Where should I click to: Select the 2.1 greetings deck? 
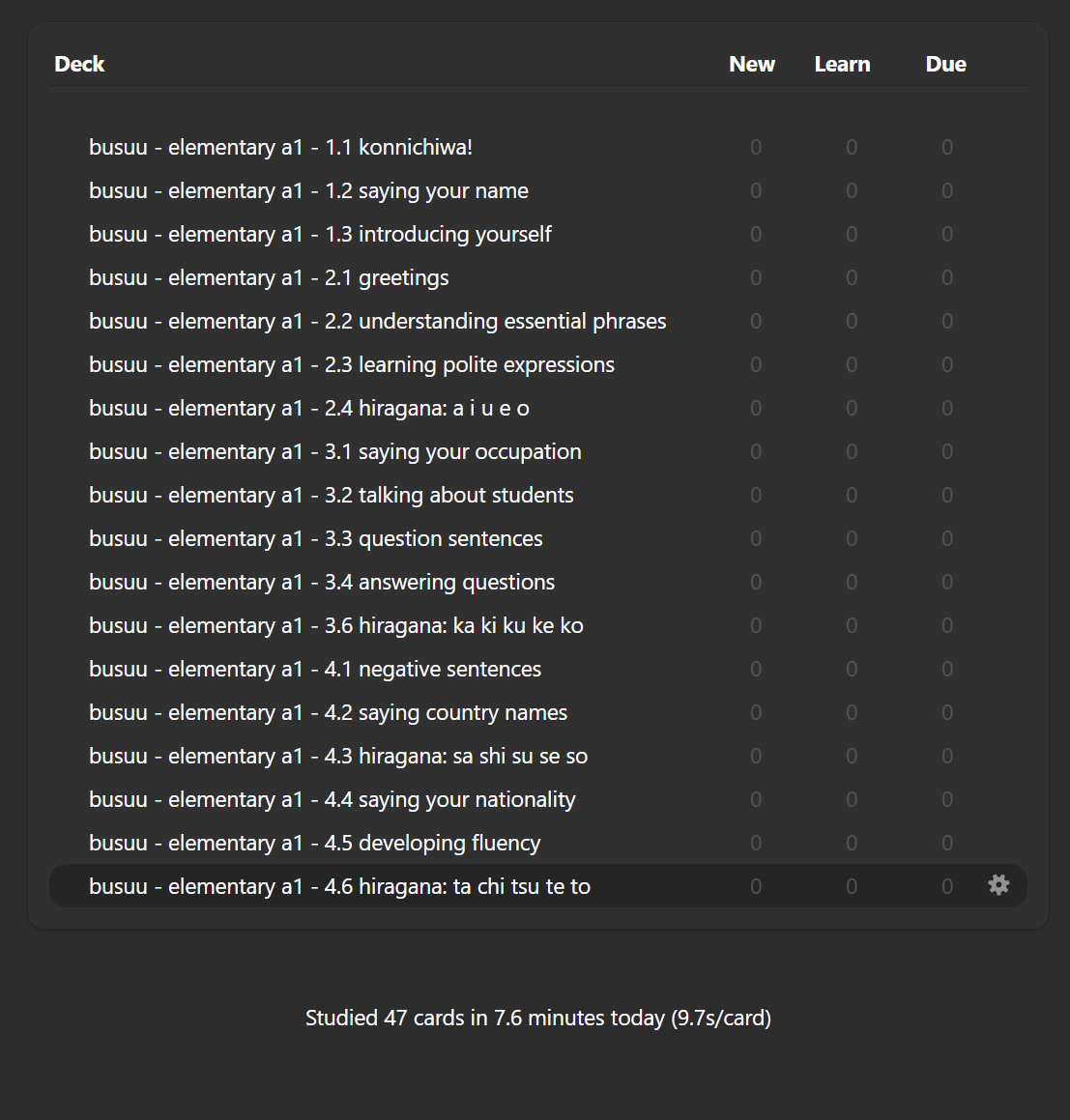[x=269, y=278]
